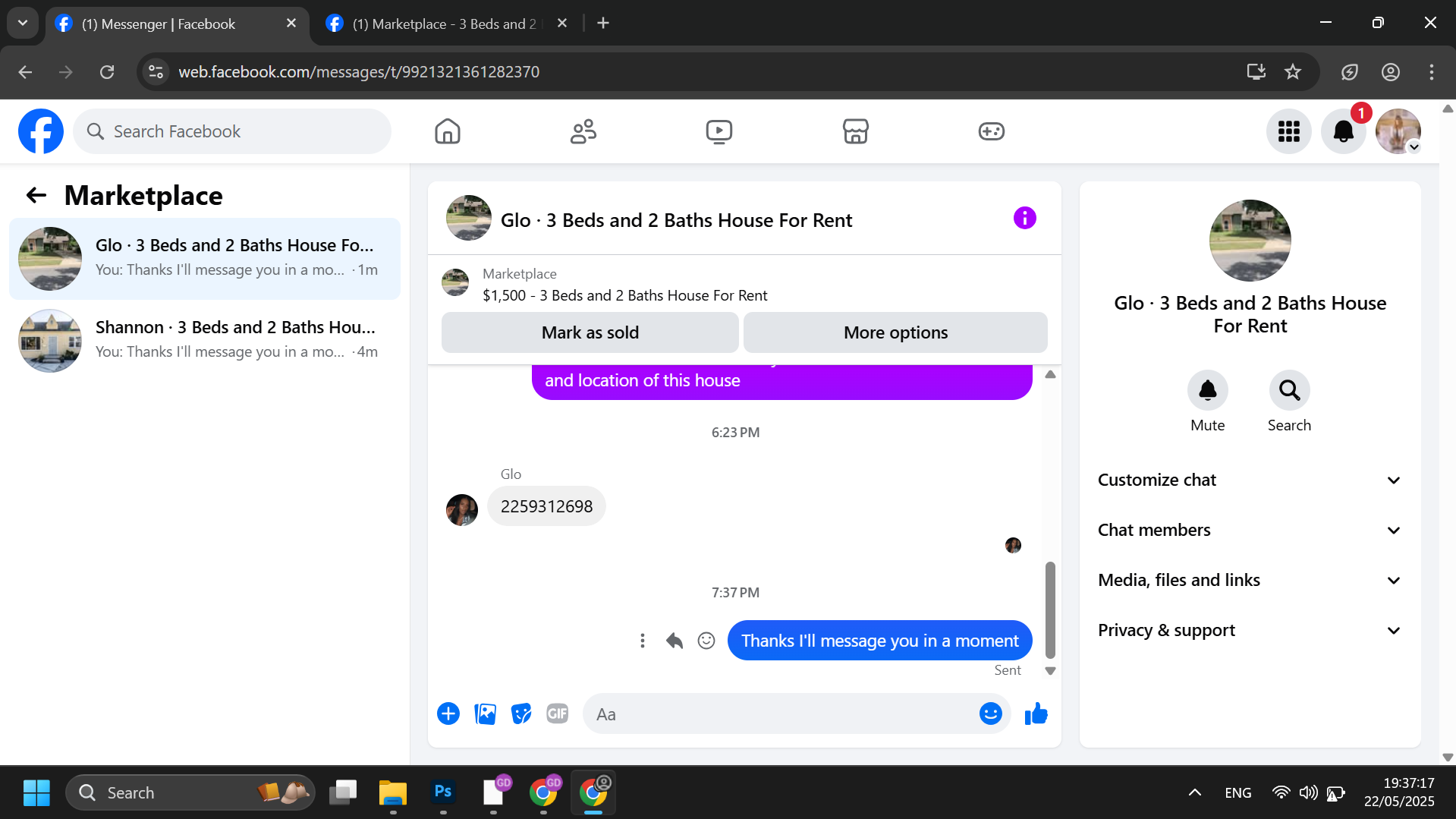Bookmark this page with star icon
This screenshot has width=1456, height=819.
(x=1293, y=72)
